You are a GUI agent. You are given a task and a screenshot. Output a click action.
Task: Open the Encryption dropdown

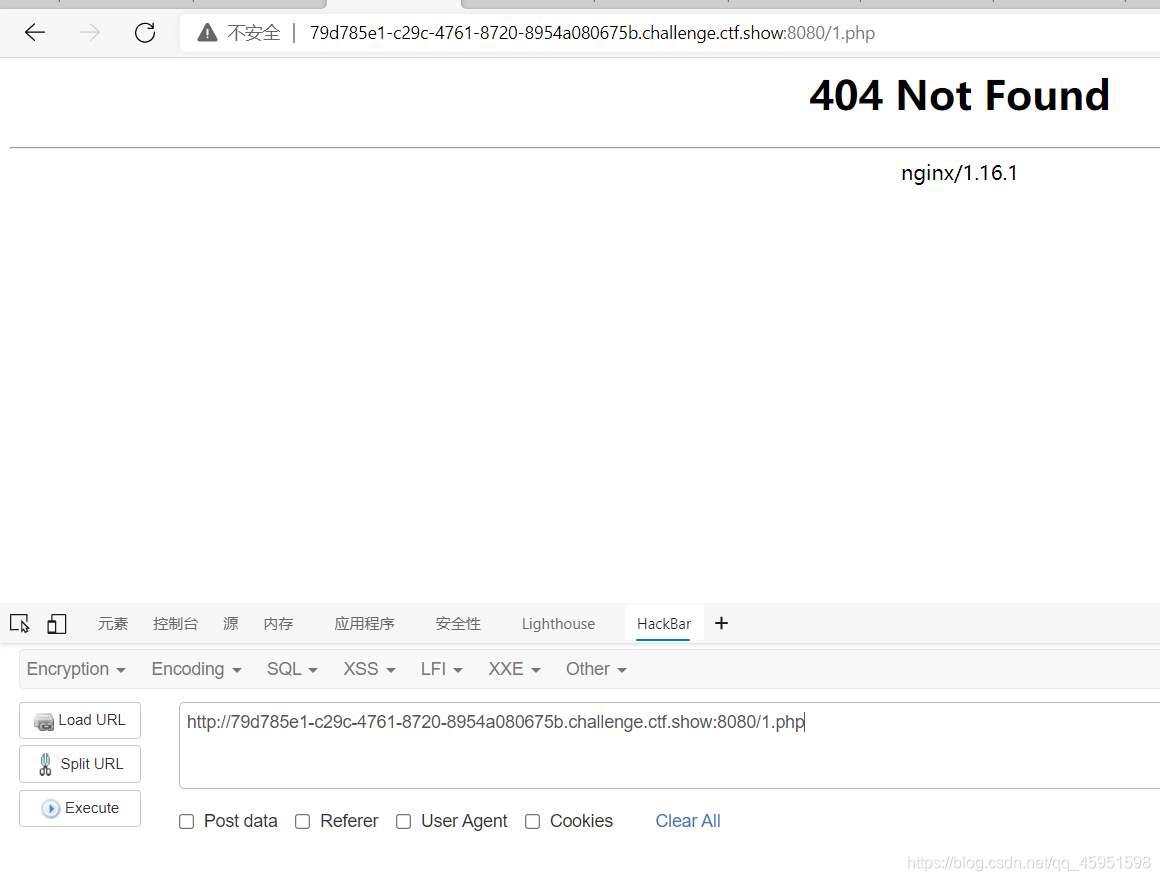coord(76,669)
